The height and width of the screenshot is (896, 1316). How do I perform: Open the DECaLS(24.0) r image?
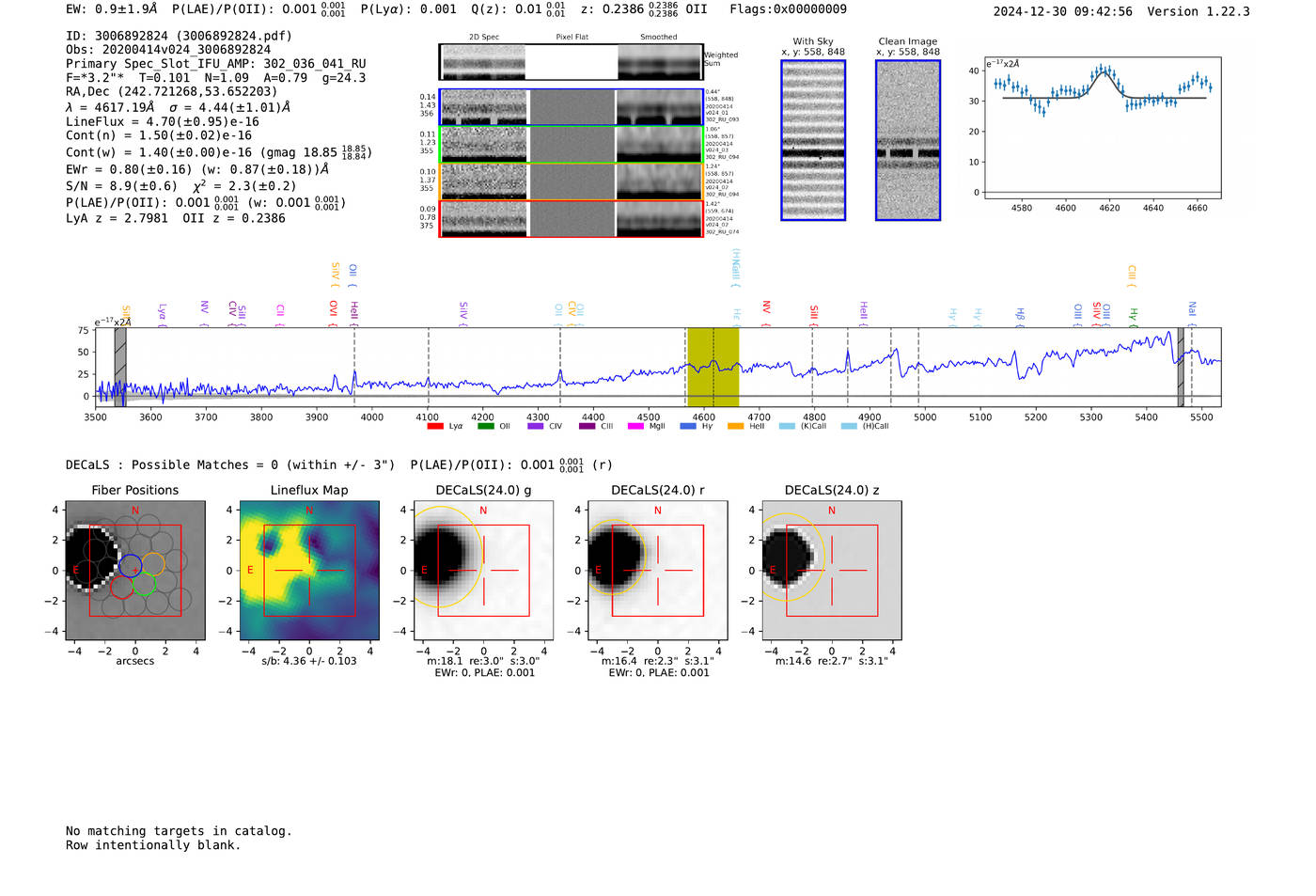coord(657,570)
